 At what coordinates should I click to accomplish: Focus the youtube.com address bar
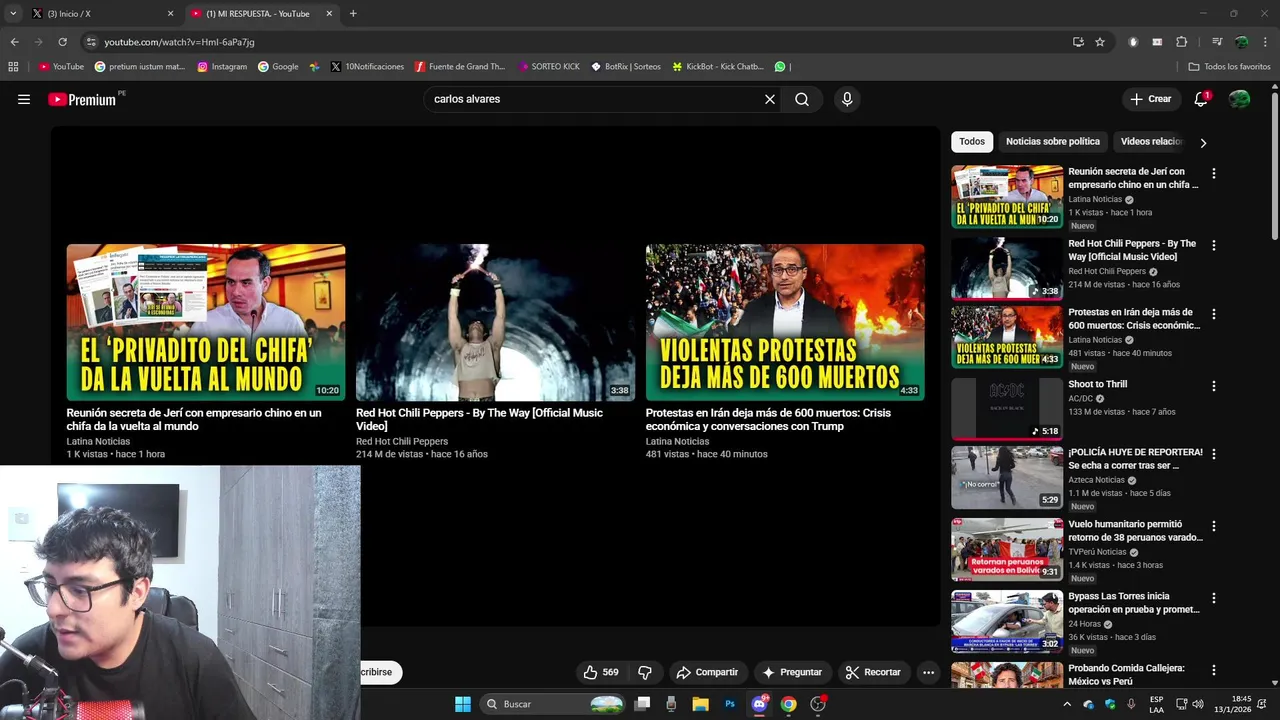pyautogui.click(x=580, y=42)
